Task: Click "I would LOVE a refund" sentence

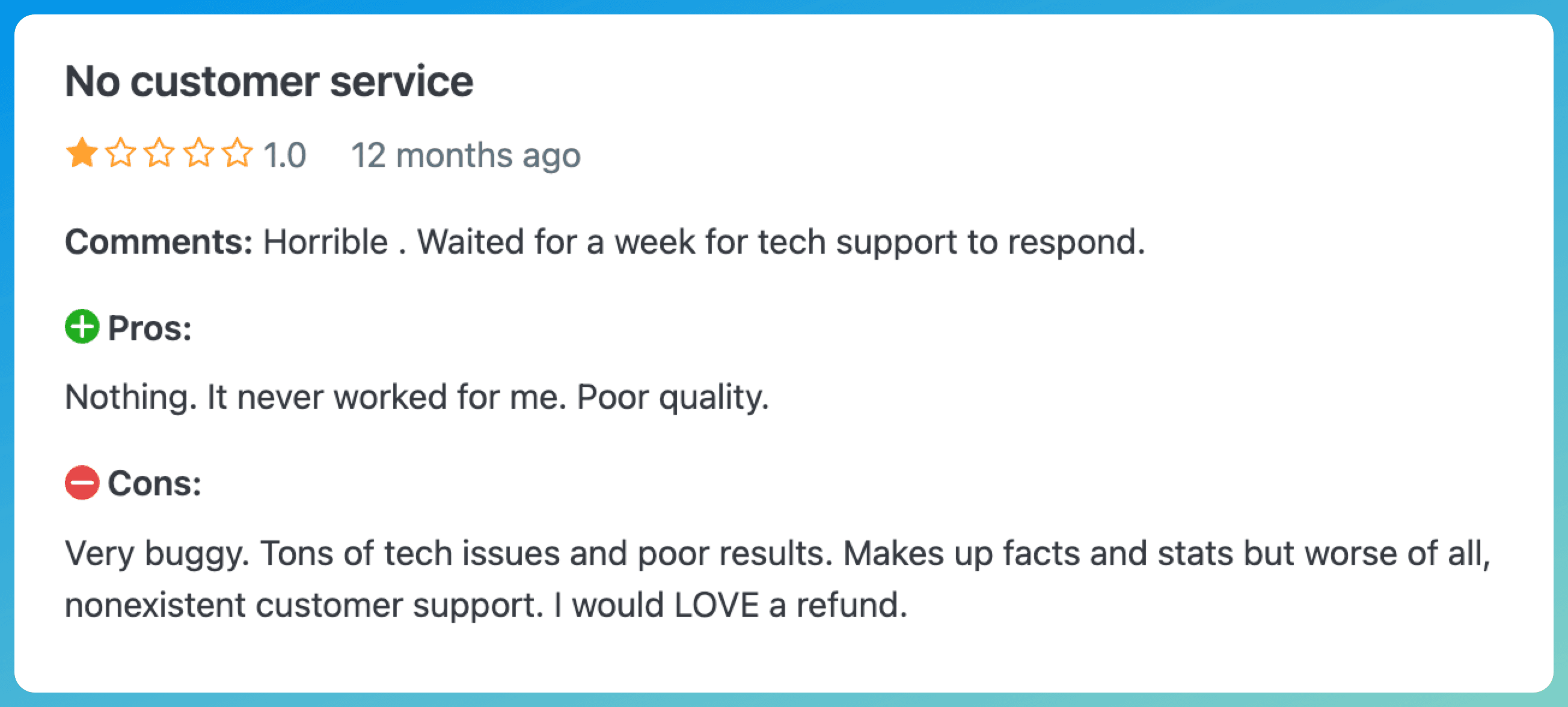Action: 730,605
